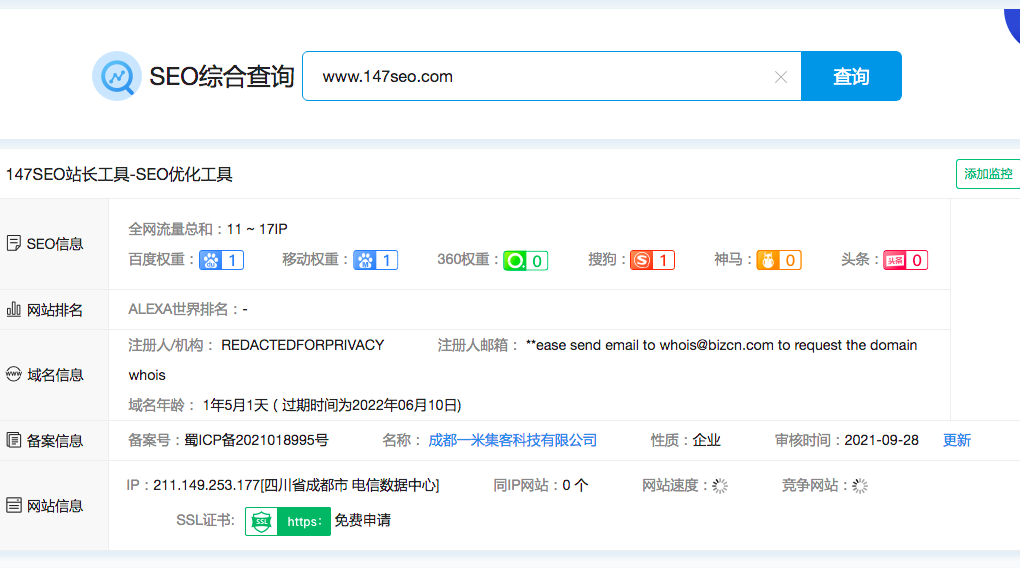Click the green SSL https: badge
This screenshot has height=568, width=1020.
click(288, 521)
